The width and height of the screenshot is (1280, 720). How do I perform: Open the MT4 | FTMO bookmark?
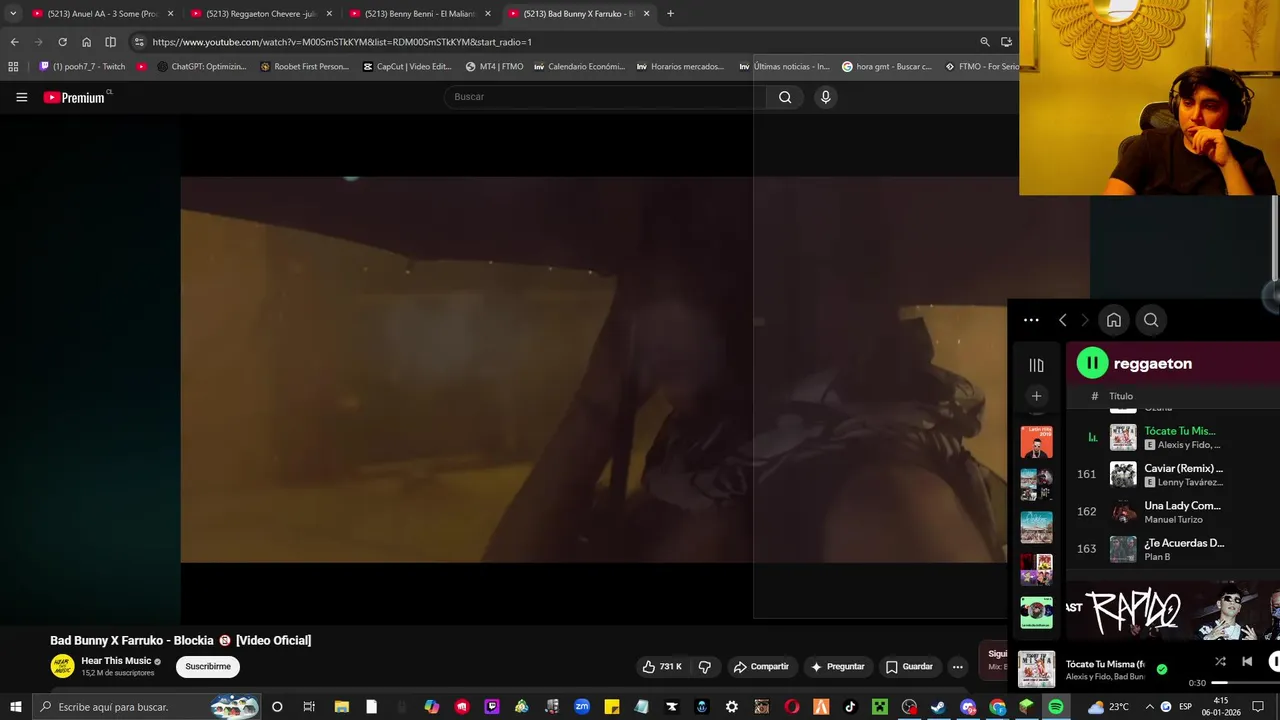coord(494,67)
